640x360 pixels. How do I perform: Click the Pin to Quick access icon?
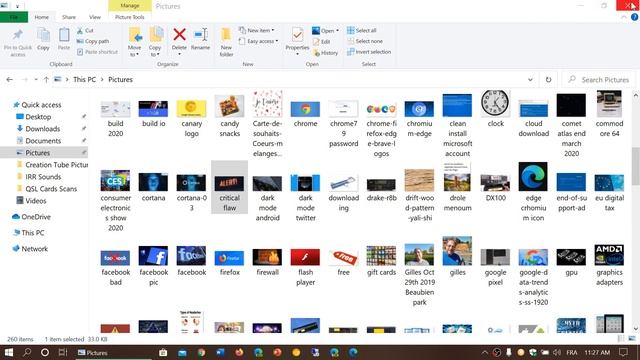[x=18, y=36]
